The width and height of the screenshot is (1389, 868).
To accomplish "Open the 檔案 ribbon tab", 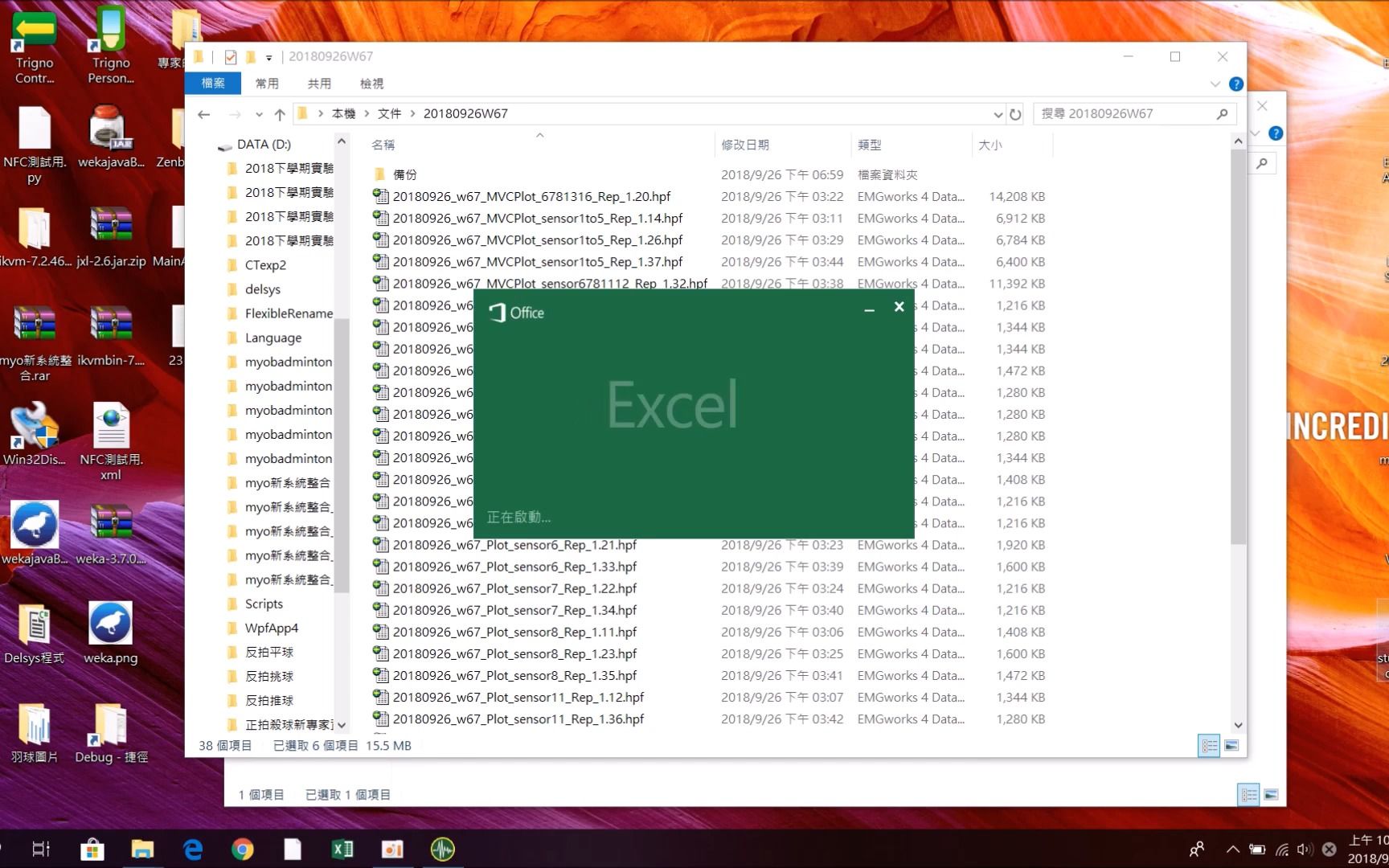I will [213, 84].
